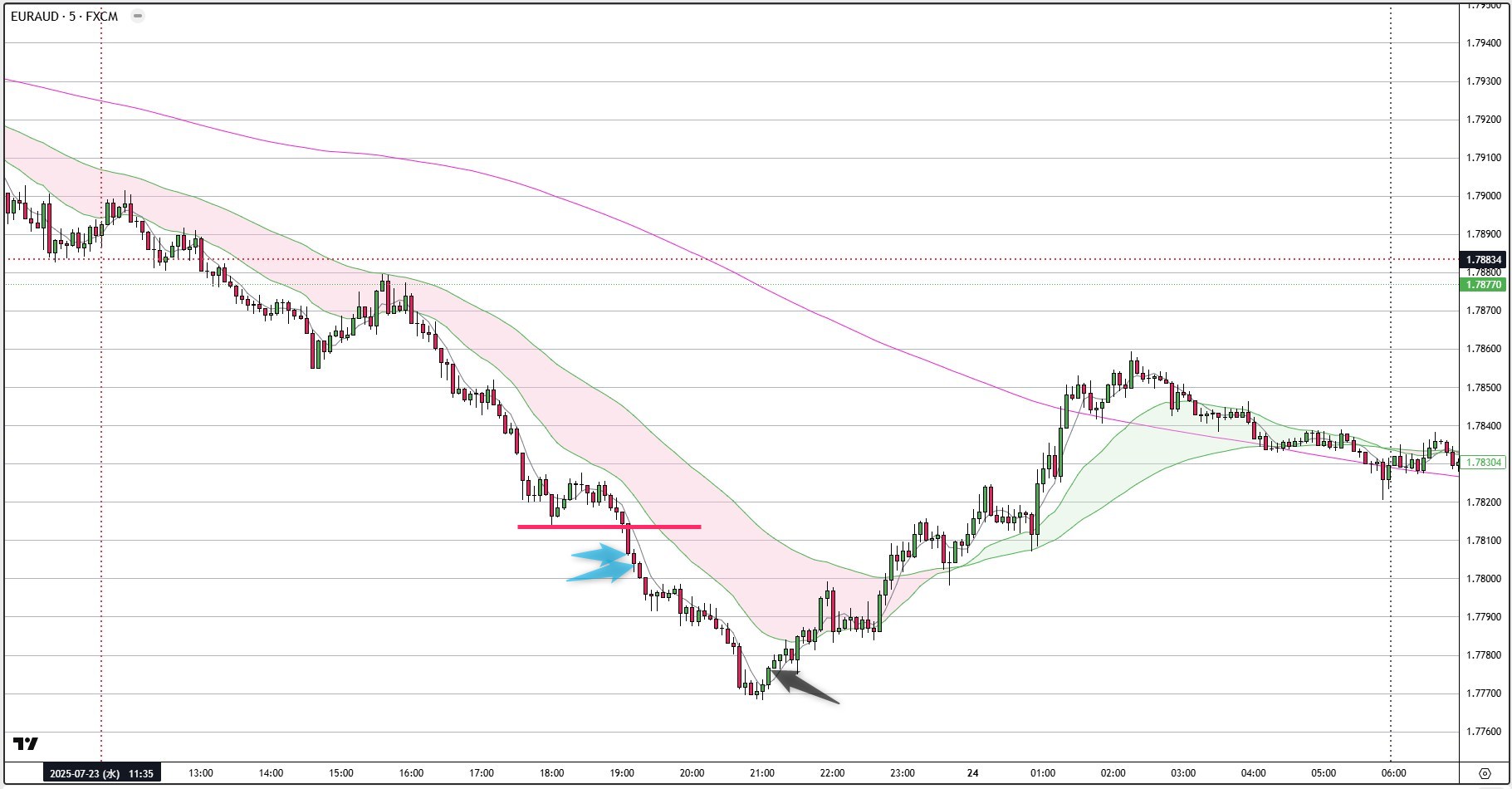
Task: Click the 1.78700 price axis label
Action: tap(1484, 311)
